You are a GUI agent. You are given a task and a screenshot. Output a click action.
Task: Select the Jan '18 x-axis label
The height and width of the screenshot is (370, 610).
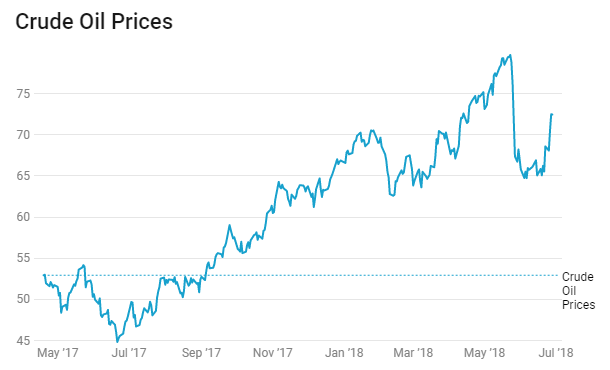(x=344, y=352)
